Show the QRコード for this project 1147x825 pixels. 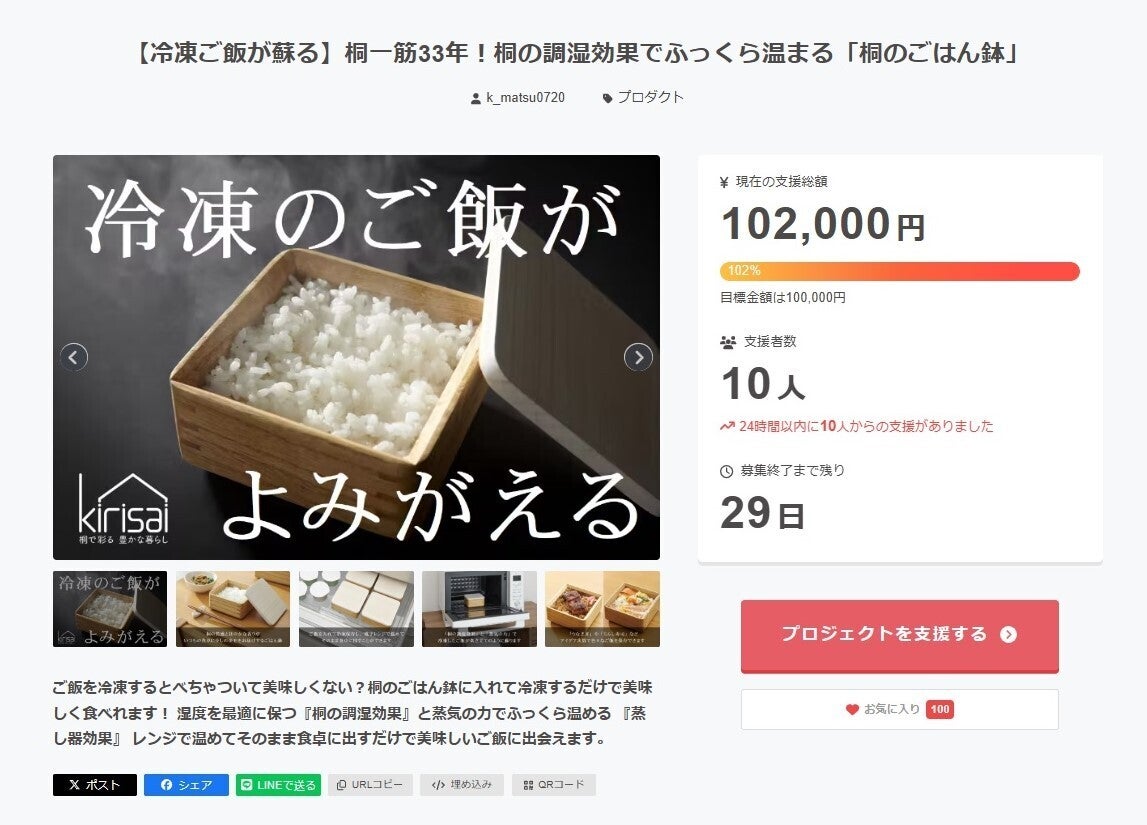[554, 785]
